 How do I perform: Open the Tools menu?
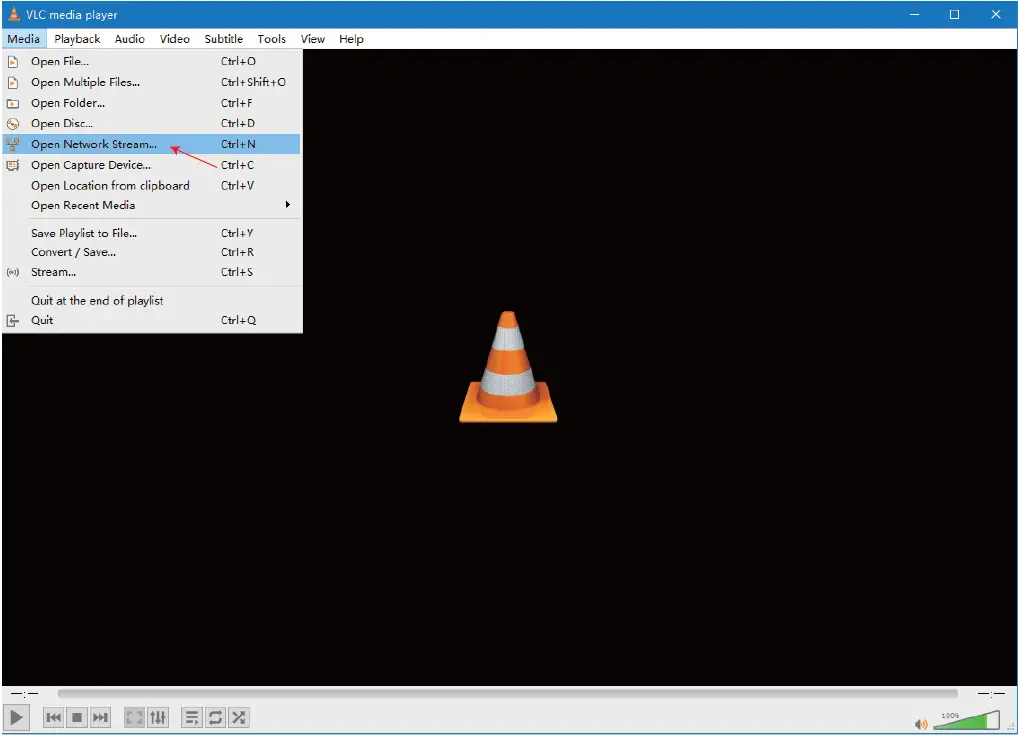tap(271, 39)
